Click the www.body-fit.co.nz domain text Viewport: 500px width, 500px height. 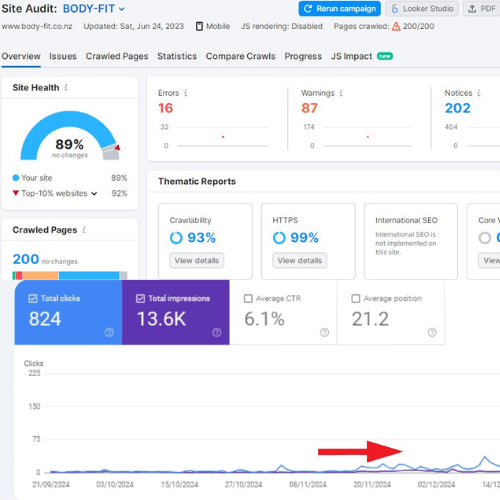tap(37, 26)
